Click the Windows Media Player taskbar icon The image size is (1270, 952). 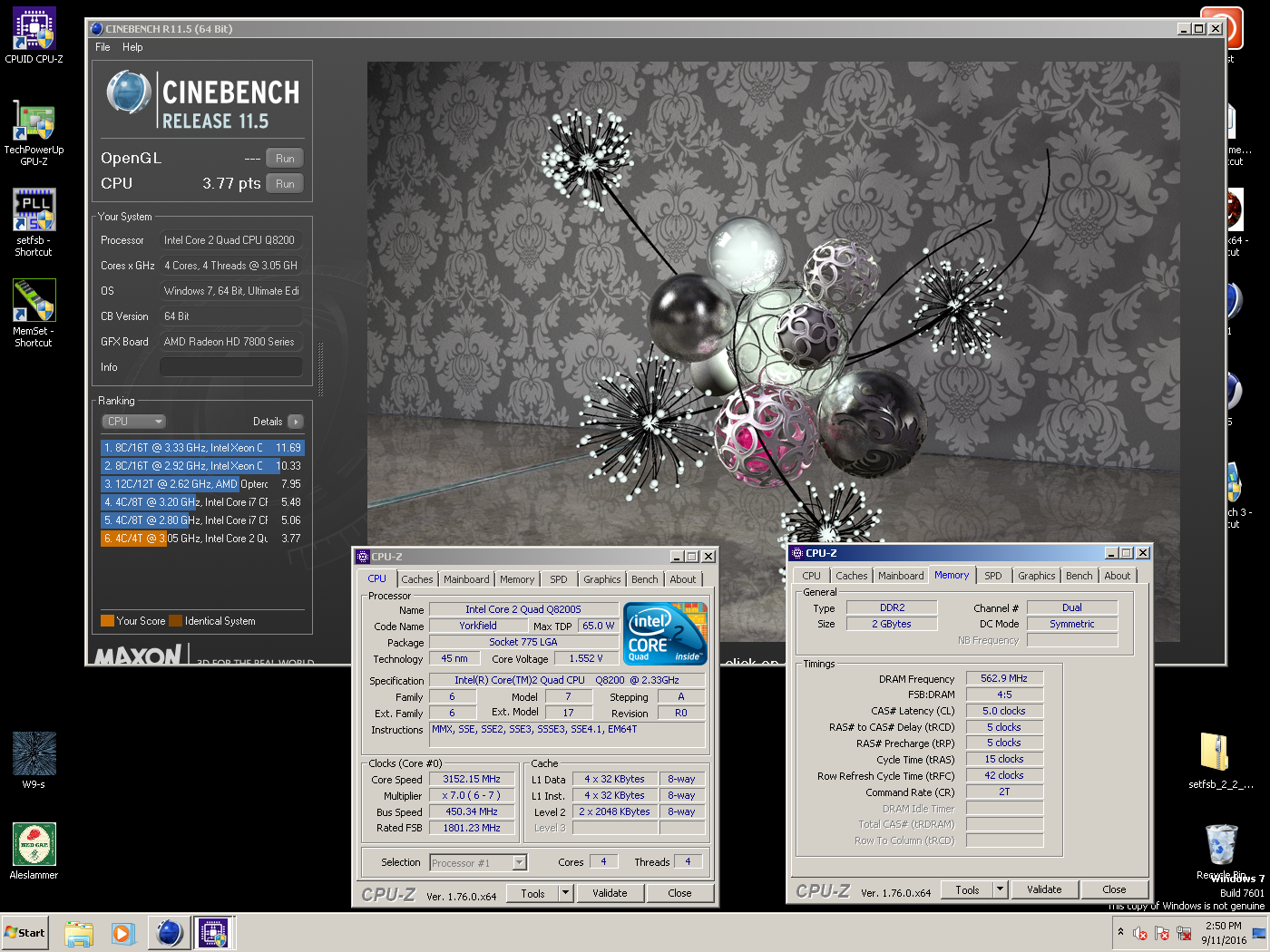pyautogui.click(x=123, y=933)
